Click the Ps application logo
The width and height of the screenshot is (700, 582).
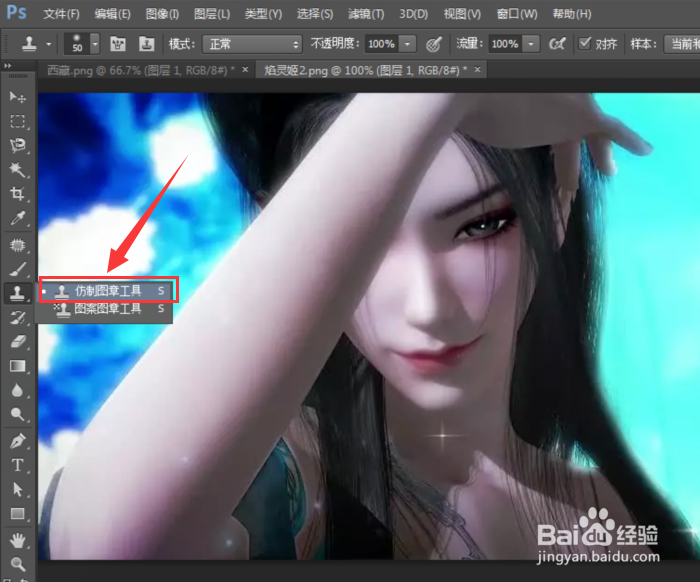tap(17, 12)
